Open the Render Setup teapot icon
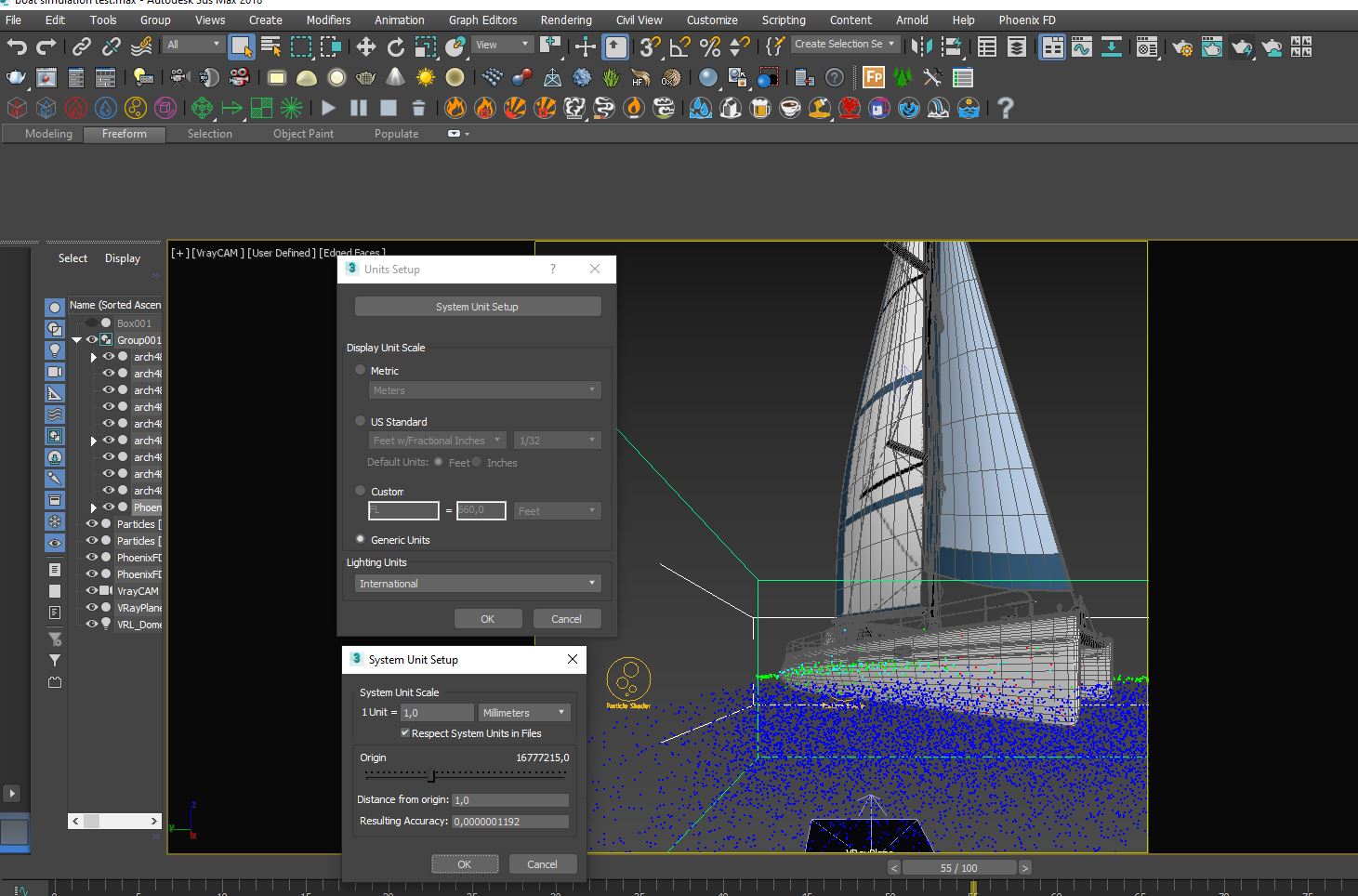Screen dimensions: 1358x896 click(x=1182, y=47)
